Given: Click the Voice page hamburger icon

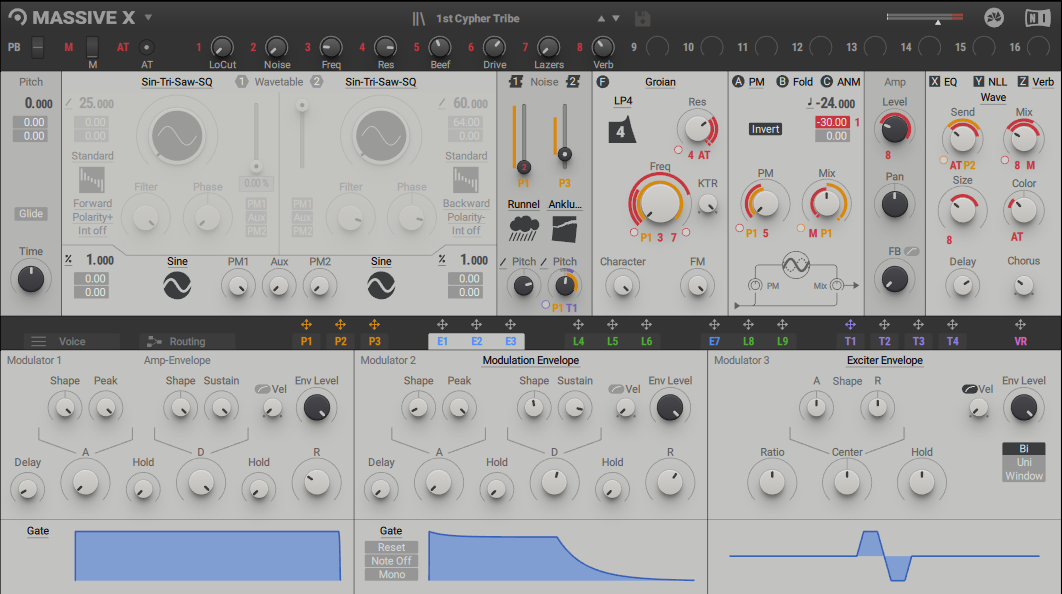Looking at the screenshot, I should tap(39, 341).
